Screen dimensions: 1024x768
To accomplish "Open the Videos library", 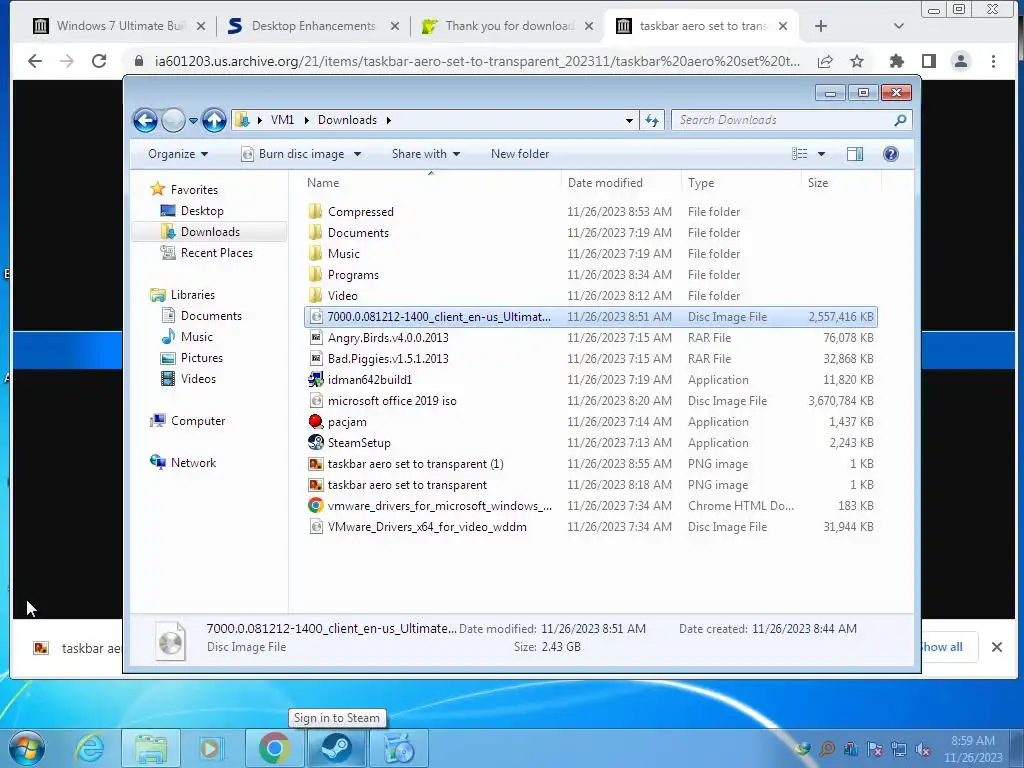I will tap(198, 379).
